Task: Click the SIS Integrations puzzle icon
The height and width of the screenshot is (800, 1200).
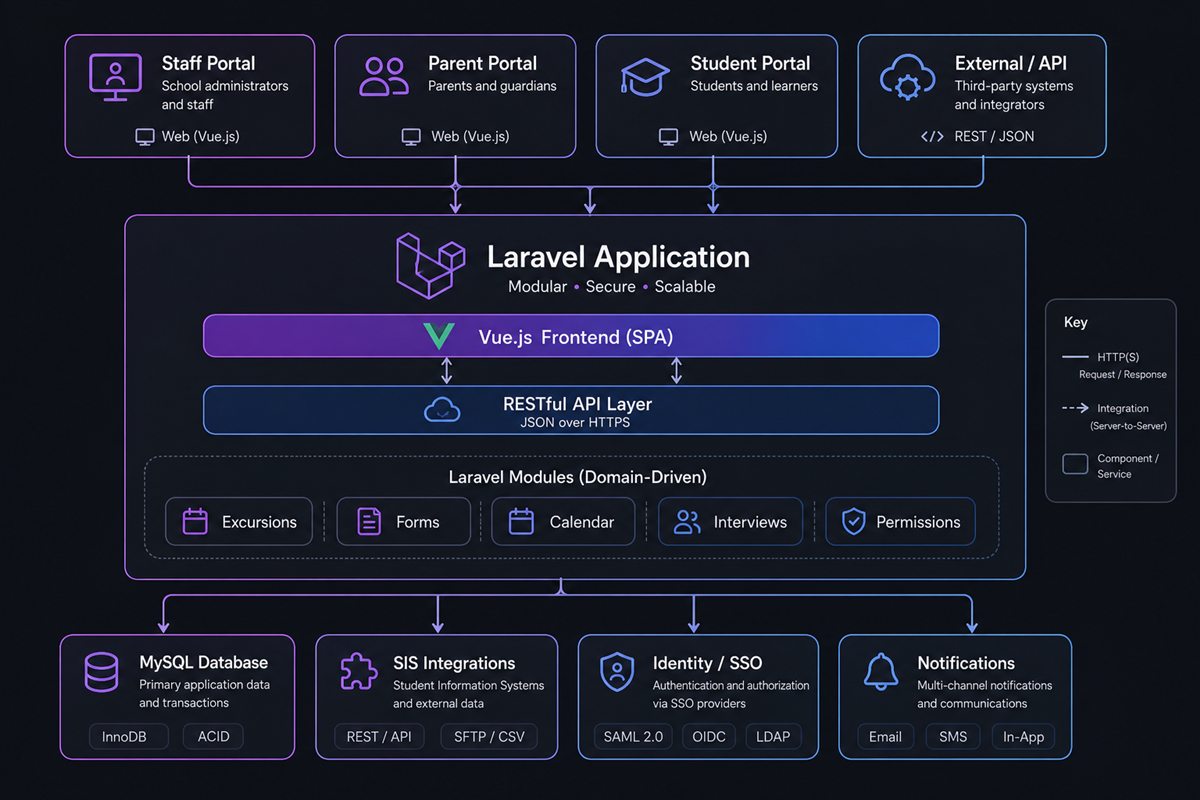Action: tap(358, 672)
